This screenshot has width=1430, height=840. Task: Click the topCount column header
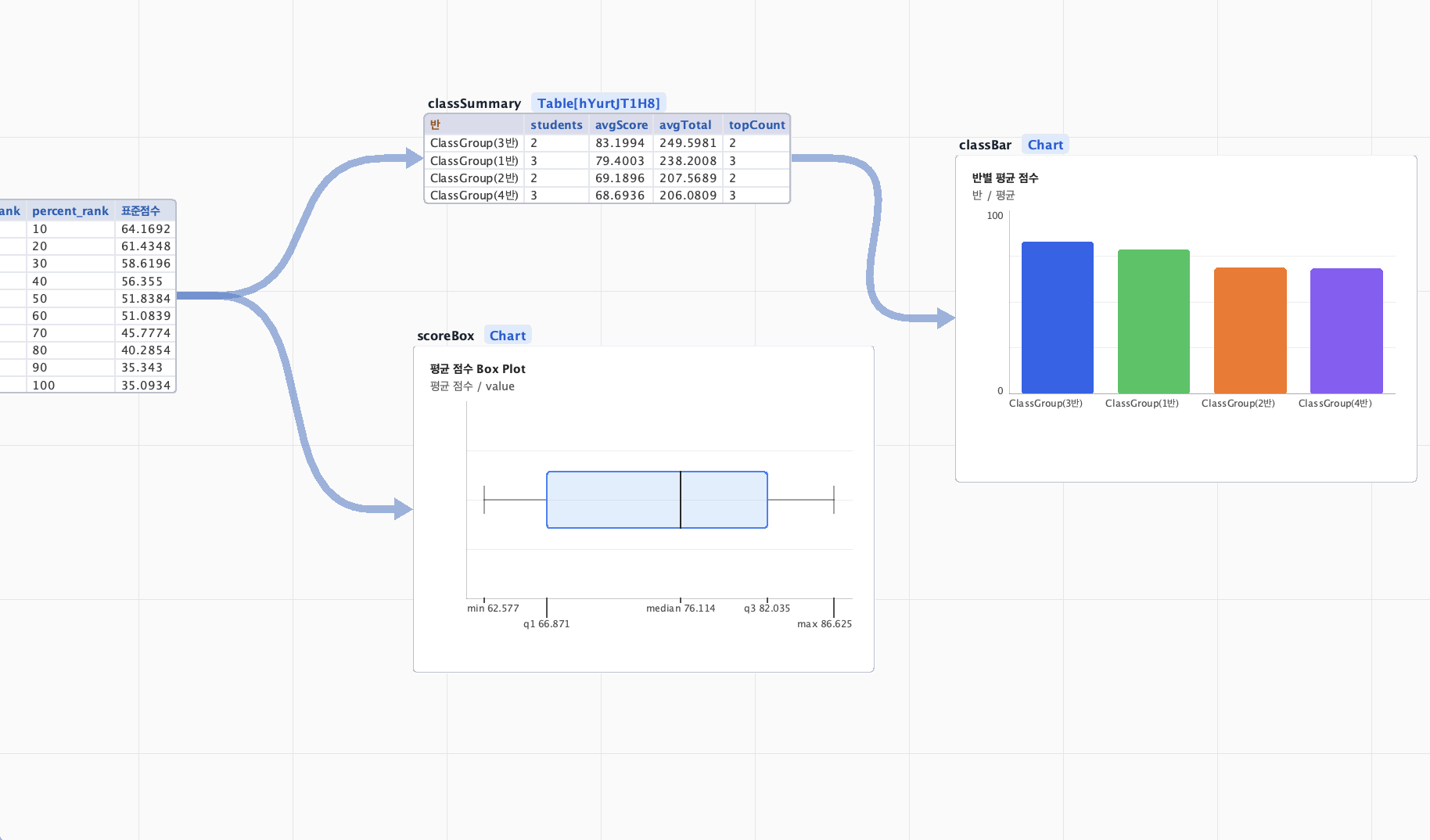point(756,125)
